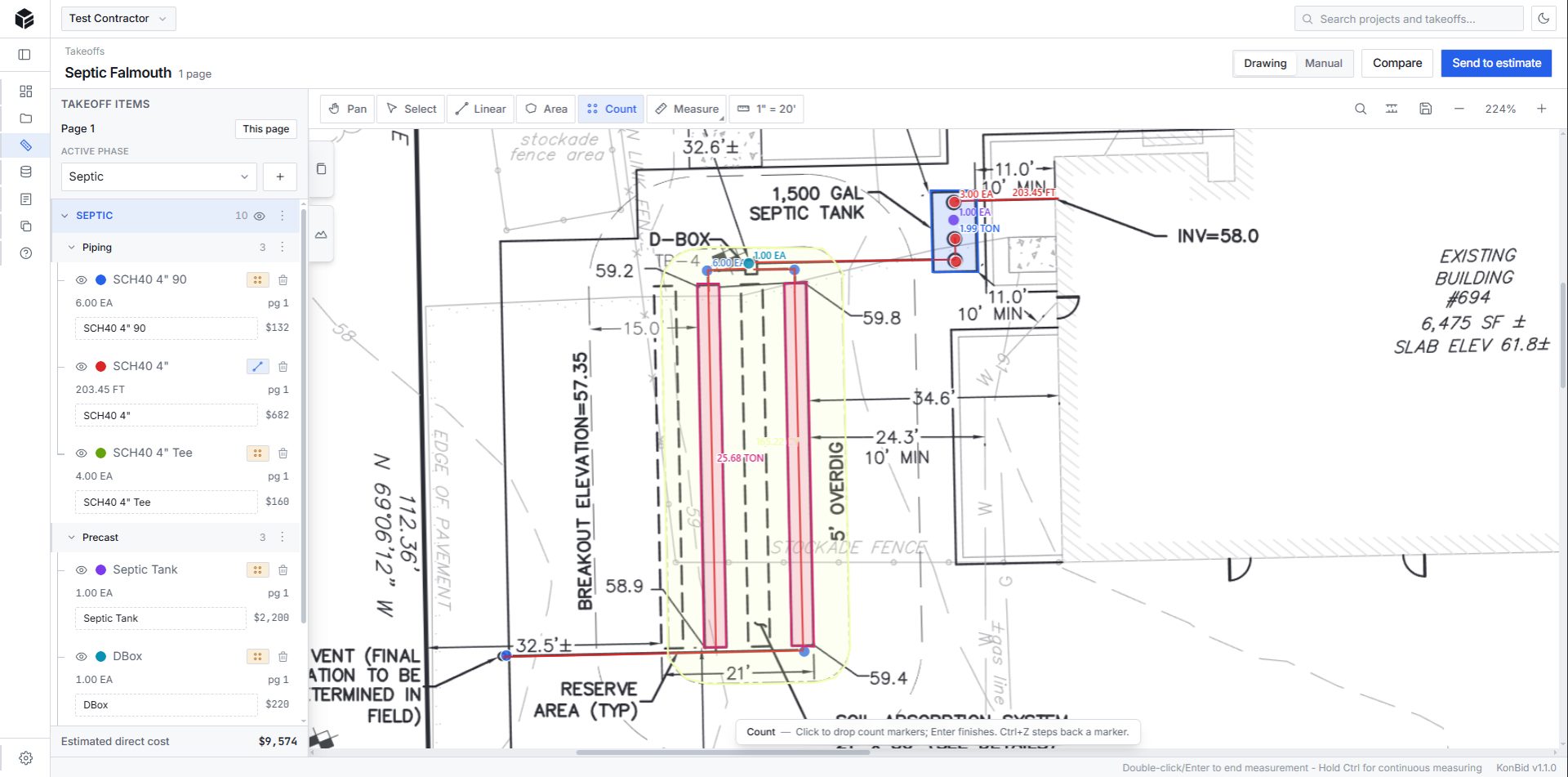Delete the SCH40 4" 90 takeoff item
This screenshot has width=1568, height=777.
[283, 280]
